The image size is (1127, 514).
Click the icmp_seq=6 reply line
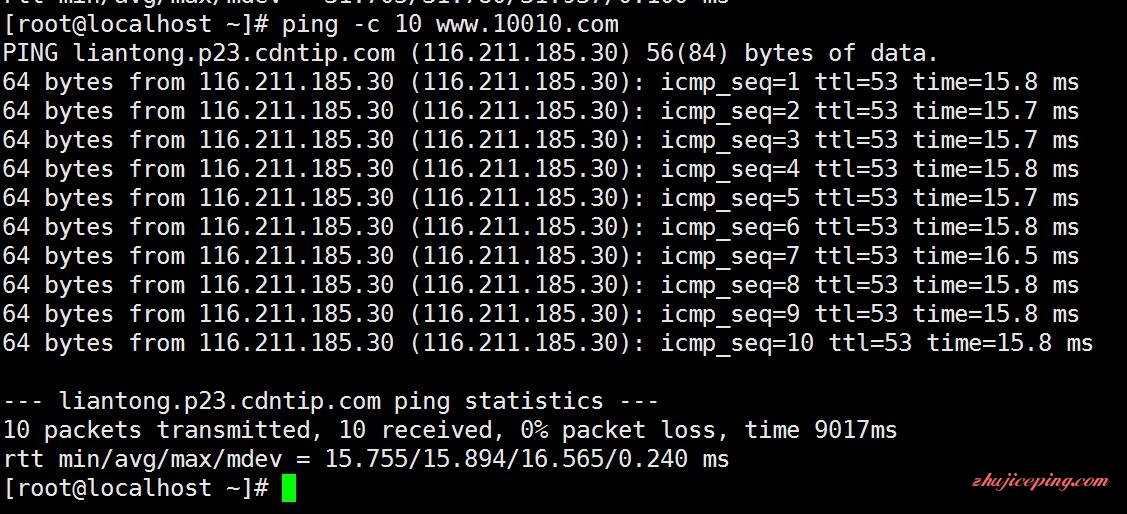[540, 227]
